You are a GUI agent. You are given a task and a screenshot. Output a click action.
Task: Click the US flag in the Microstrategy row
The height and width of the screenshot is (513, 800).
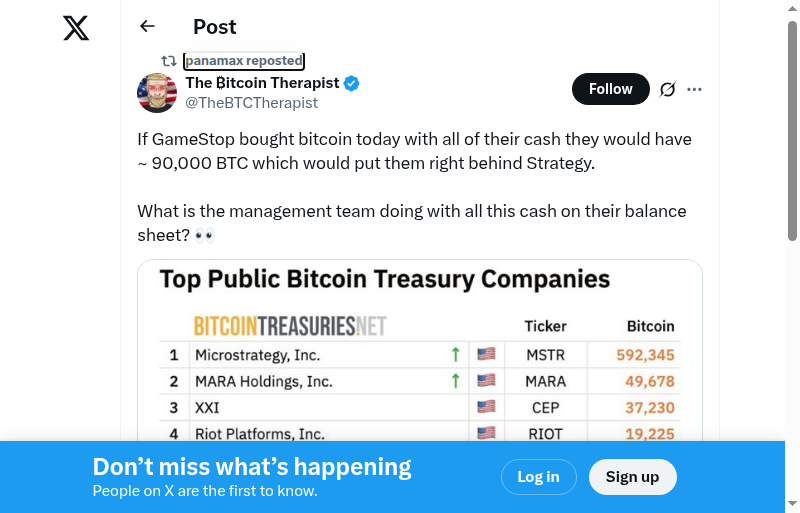(486, 354)
